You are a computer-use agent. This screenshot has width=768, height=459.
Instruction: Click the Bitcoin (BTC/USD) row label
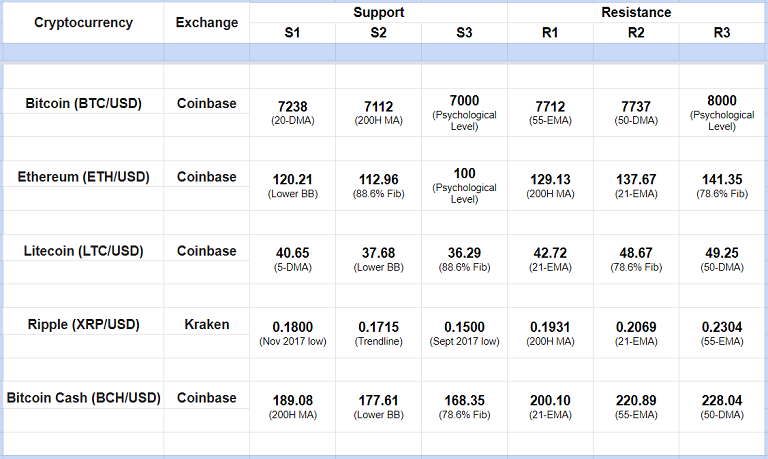coord(82,103)
